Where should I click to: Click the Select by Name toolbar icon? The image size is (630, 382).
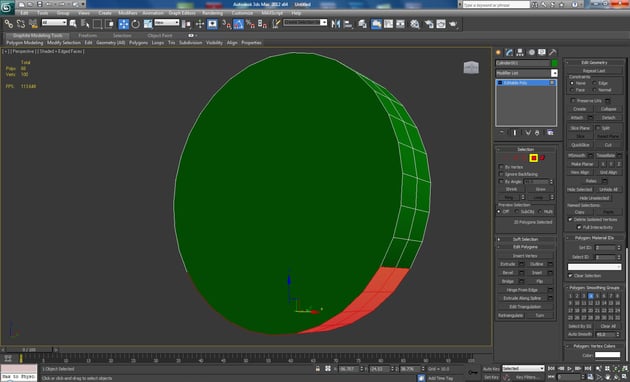pyautogui.click(x=85, y=25)
